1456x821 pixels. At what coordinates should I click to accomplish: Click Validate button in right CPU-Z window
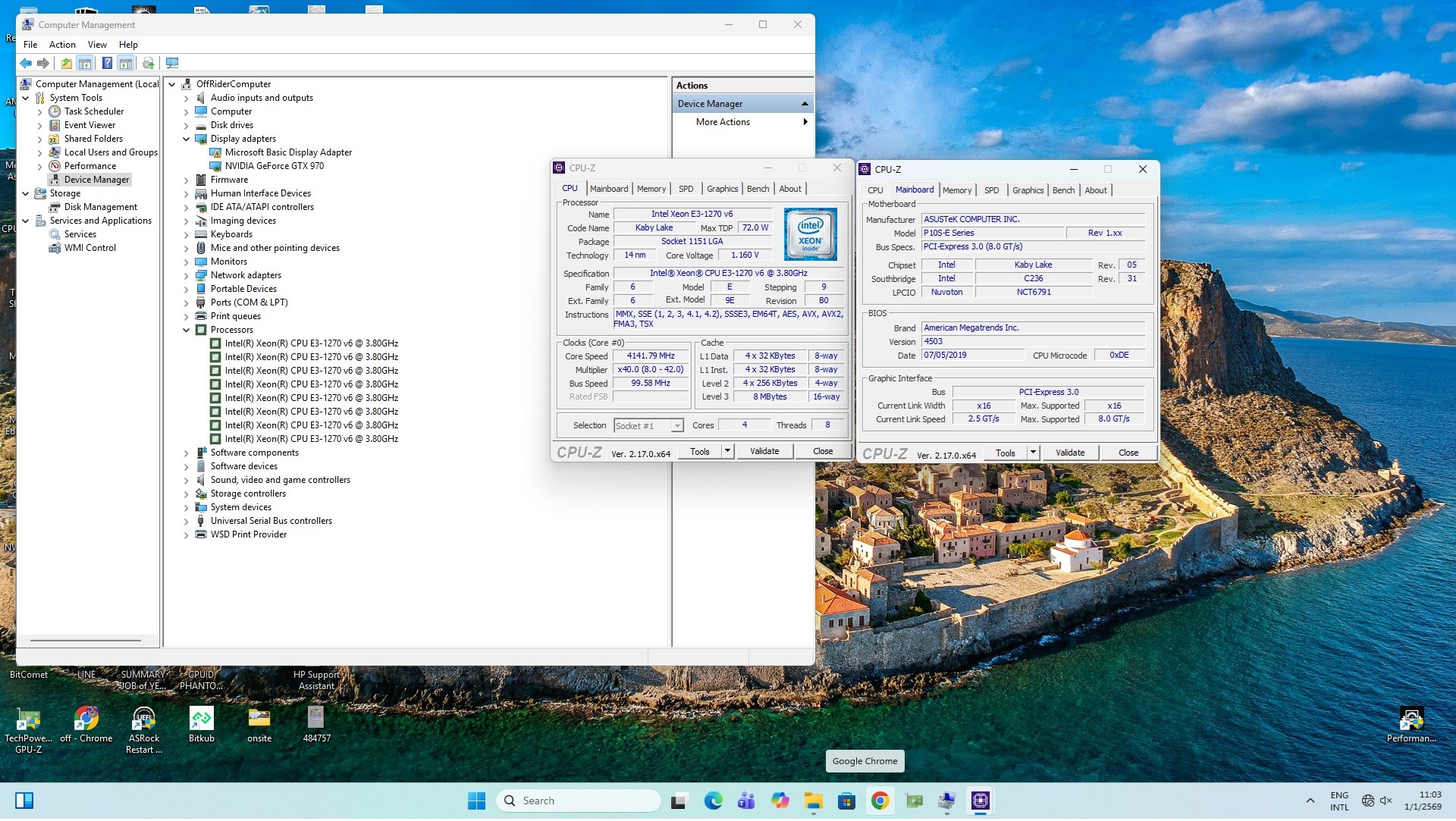[x=1069, y=453]
